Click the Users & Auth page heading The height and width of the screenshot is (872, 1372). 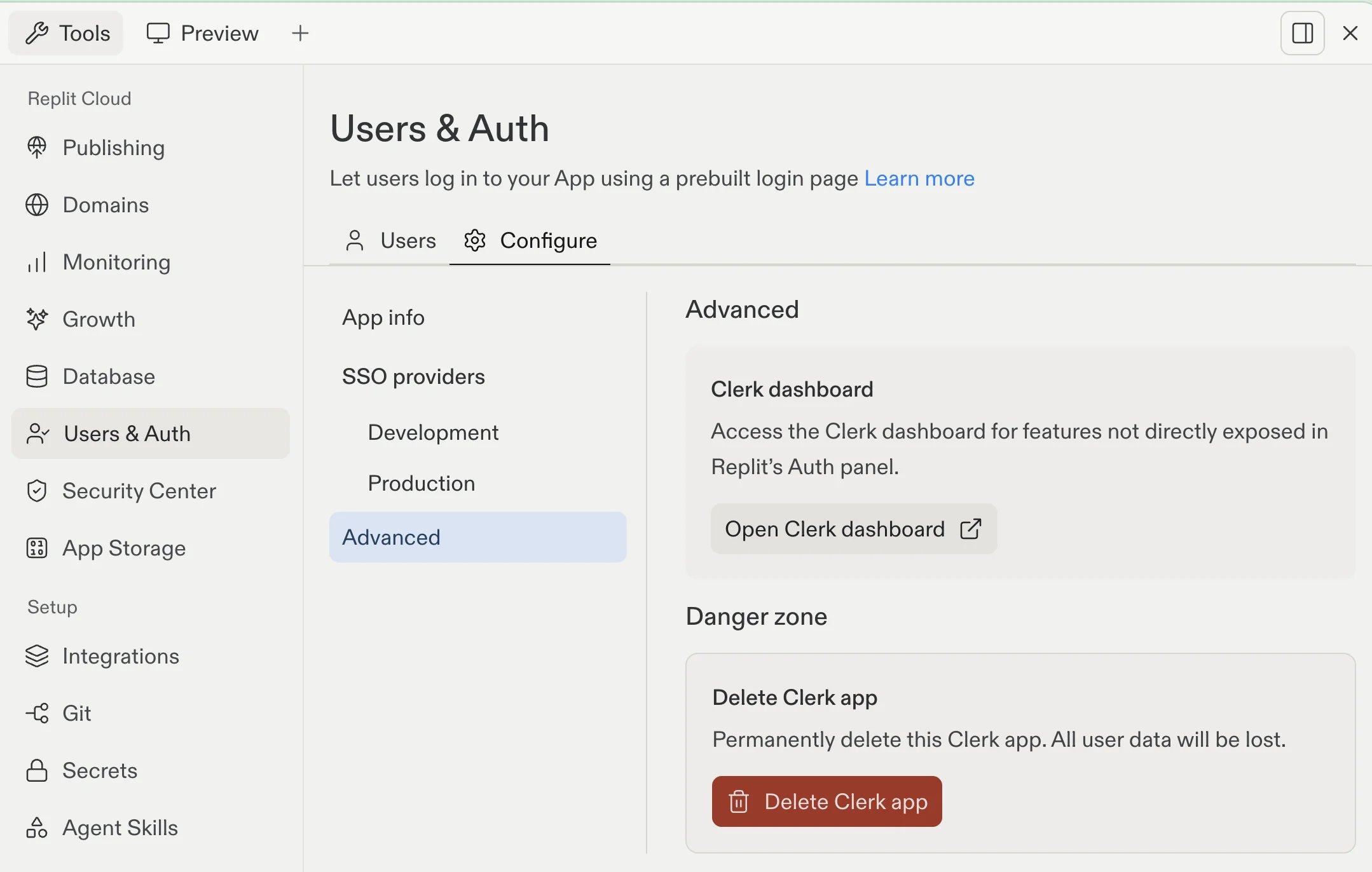pyautogui.click(x=439, y=128)
